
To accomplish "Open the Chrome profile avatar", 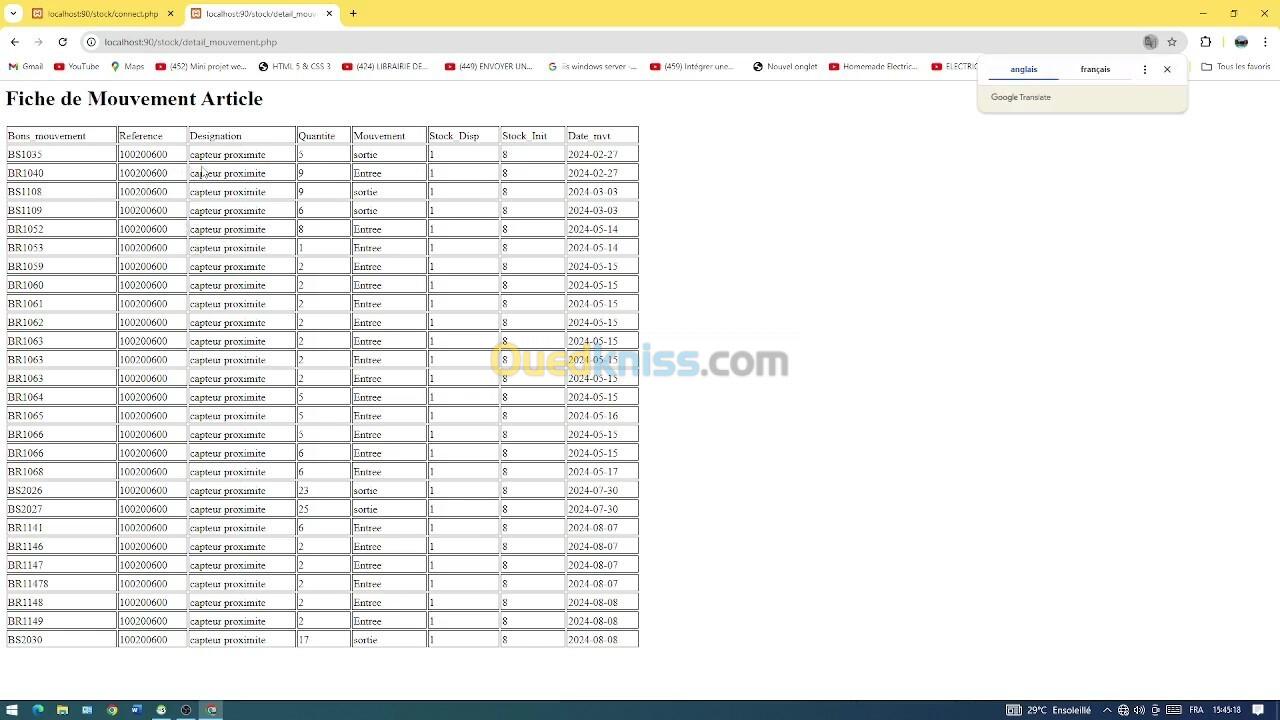I will [x=1241, y=42].
